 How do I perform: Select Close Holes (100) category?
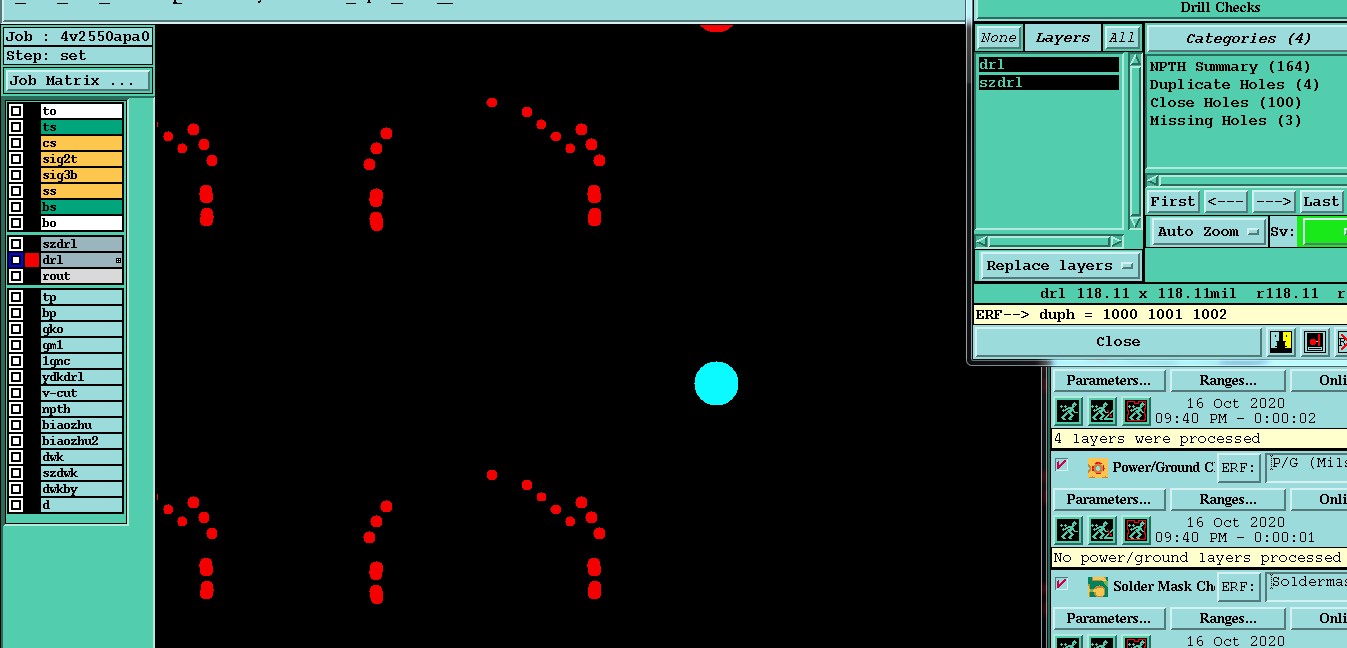click(1225, 103)
